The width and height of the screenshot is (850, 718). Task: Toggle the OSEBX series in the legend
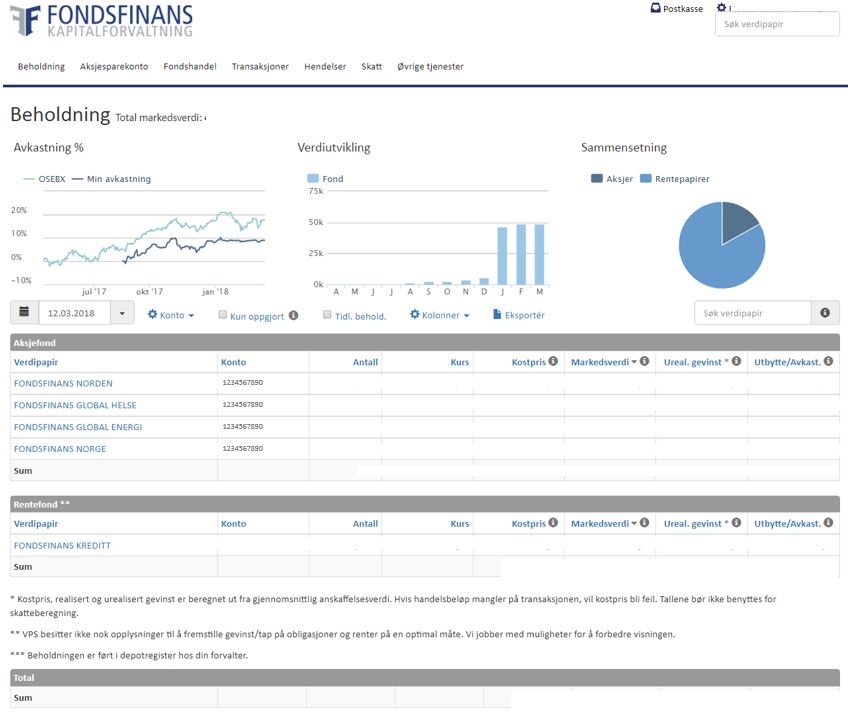pos(44,178)
